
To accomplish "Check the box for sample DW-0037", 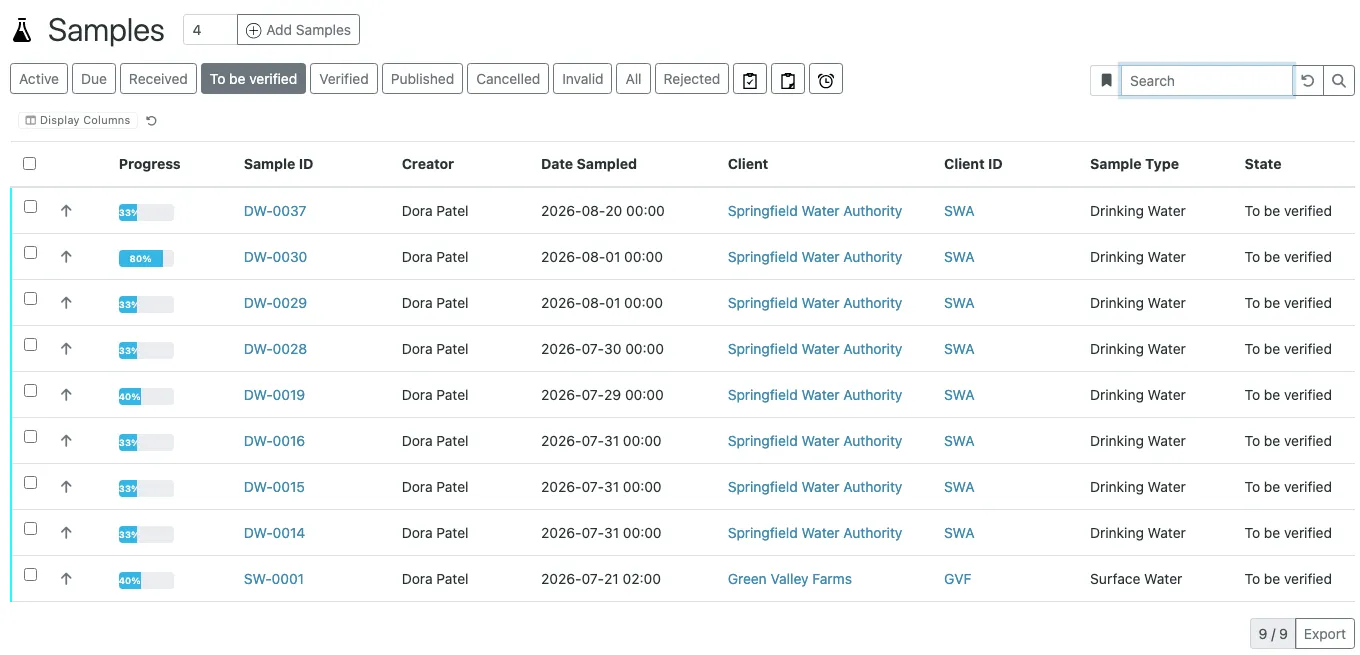I will coord(30,207).
